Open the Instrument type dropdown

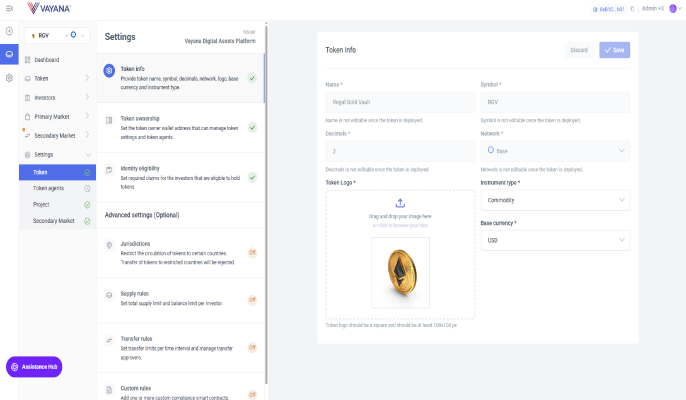tap(554, 200)
